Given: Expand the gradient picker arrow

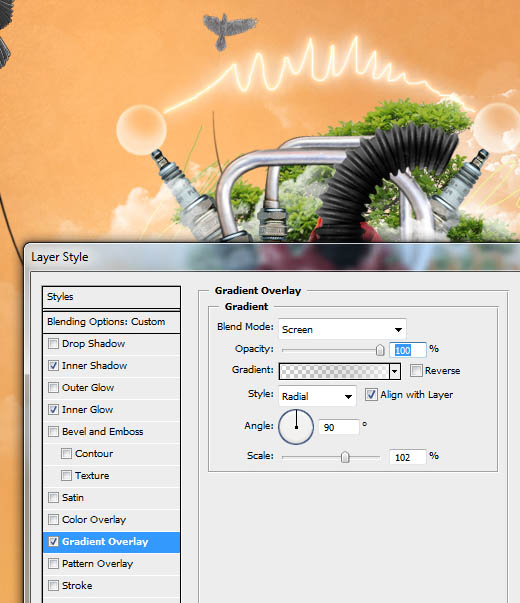Looking at the screenshot, I should coord(395,371).
